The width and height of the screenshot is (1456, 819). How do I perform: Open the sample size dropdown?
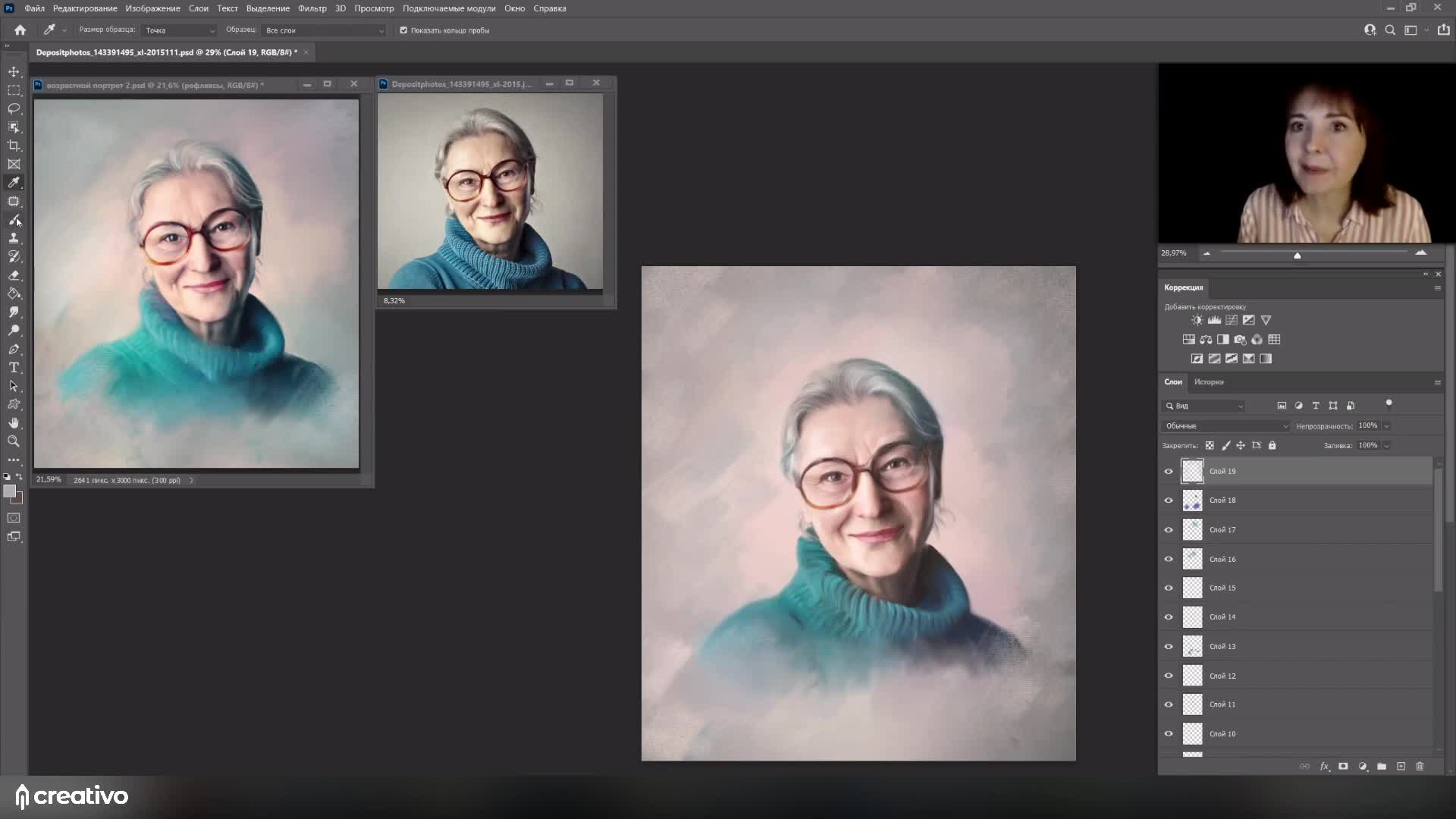click(180, 30)
